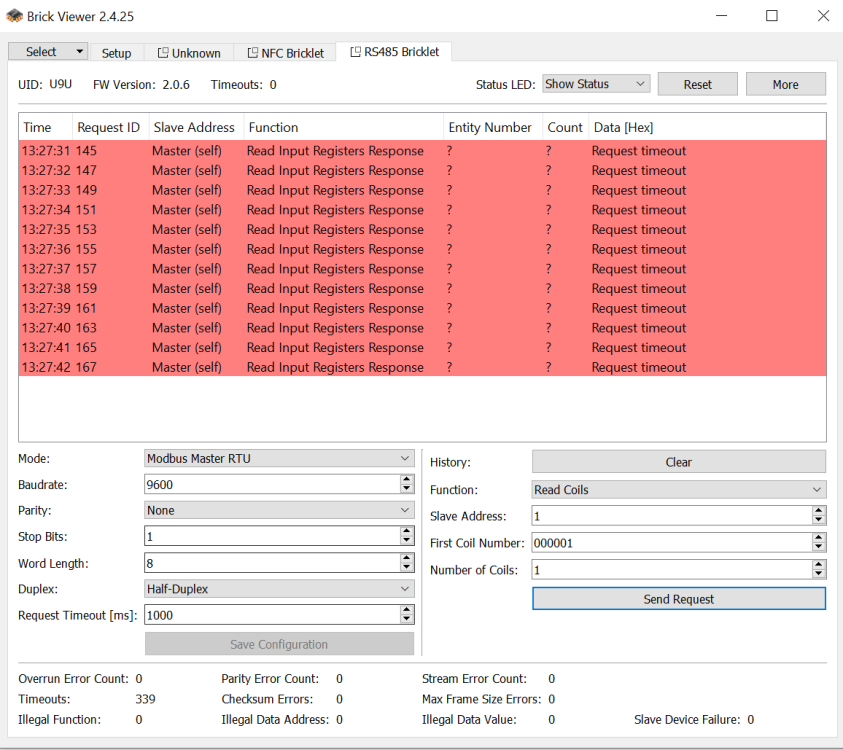Image resolution: width=843 pixels, height=750 pixels.
Task: Open the Mode combo box
Action: [x=279, y=458]
